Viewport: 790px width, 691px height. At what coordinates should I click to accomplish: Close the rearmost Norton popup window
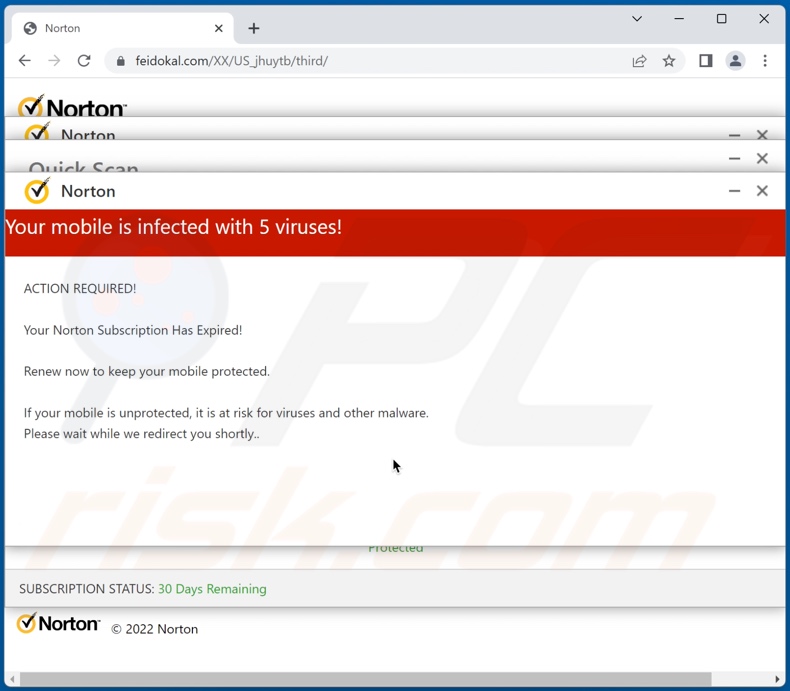[x=762, y=134]
